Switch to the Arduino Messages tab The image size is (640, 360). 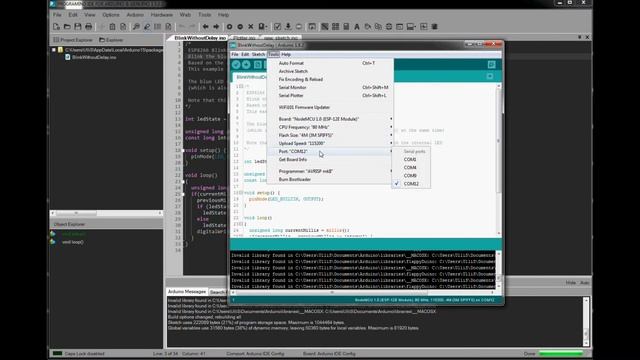point(187,291)
